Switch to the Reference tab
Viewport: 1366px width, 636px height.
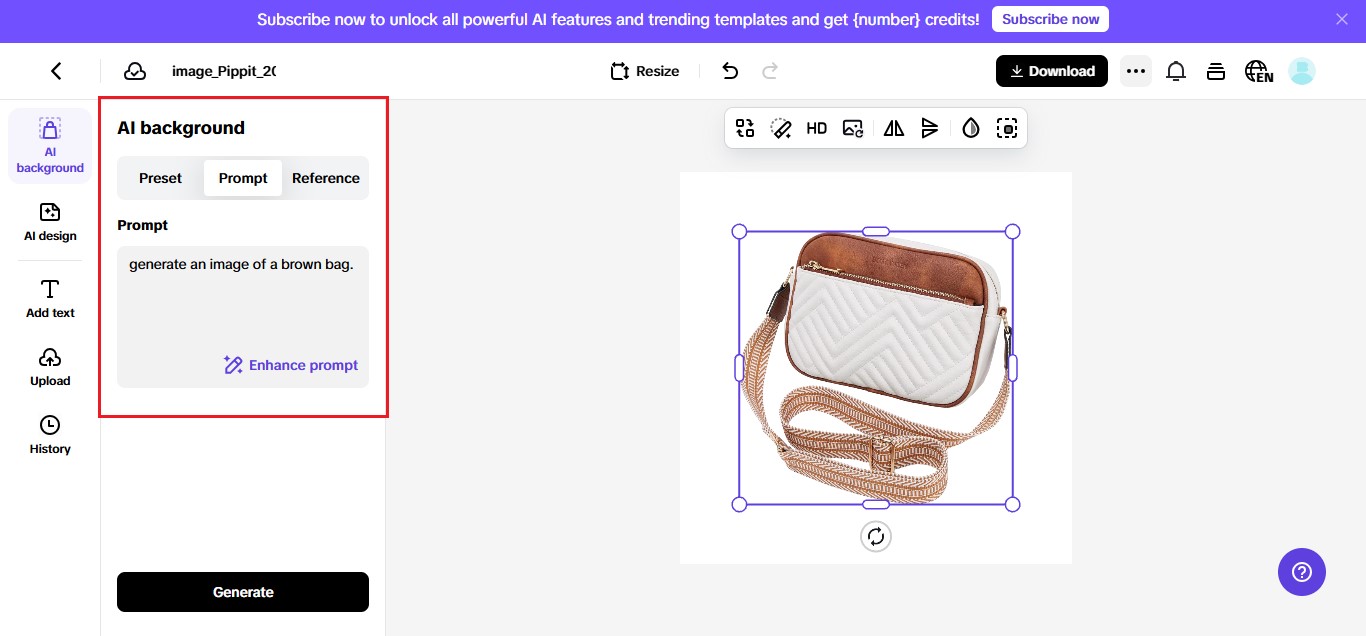pyautogui.click(x=325, y=177)
